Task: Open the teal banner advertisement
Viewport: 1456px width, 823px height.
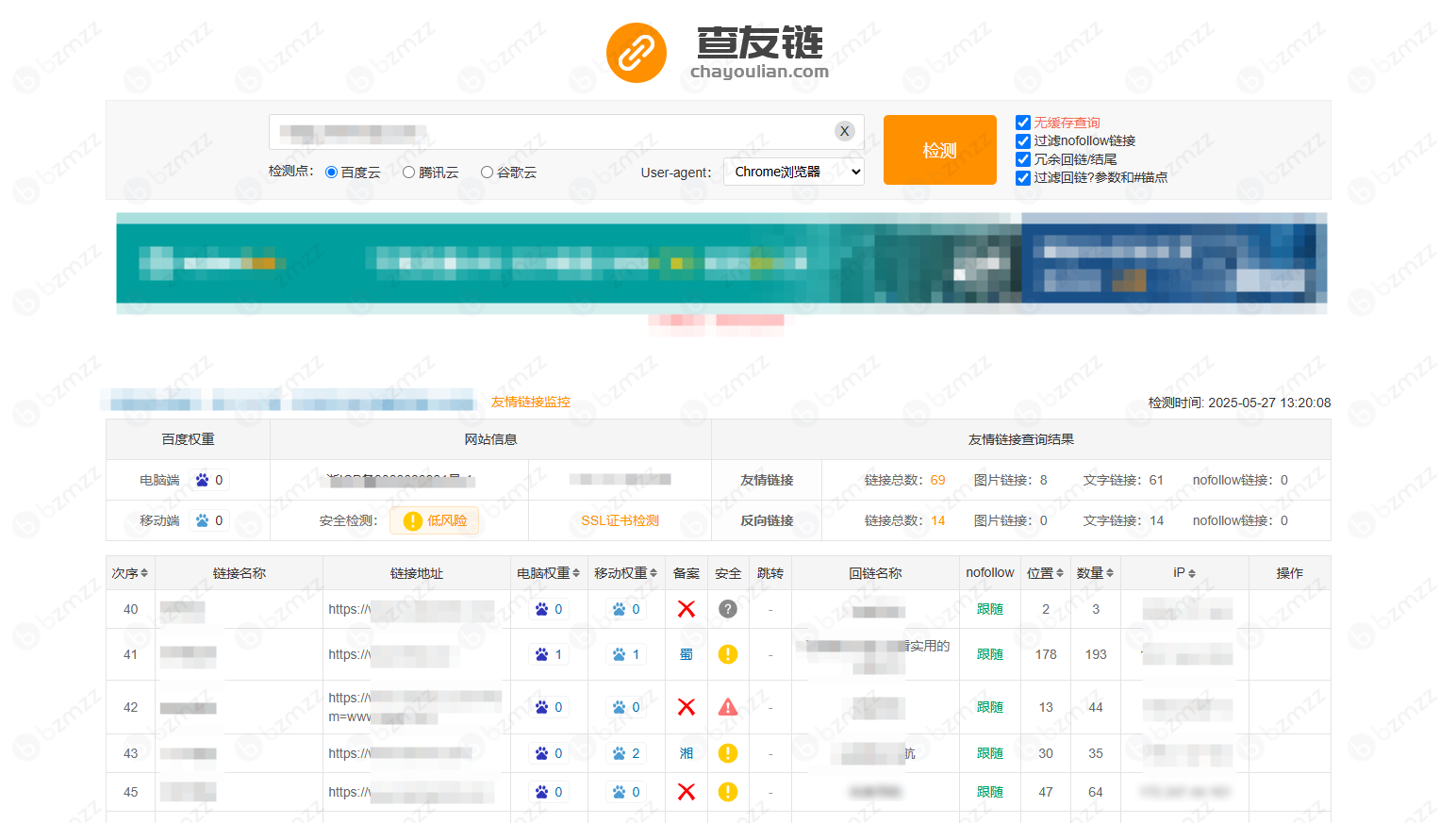Action: (x=569, y=263)
